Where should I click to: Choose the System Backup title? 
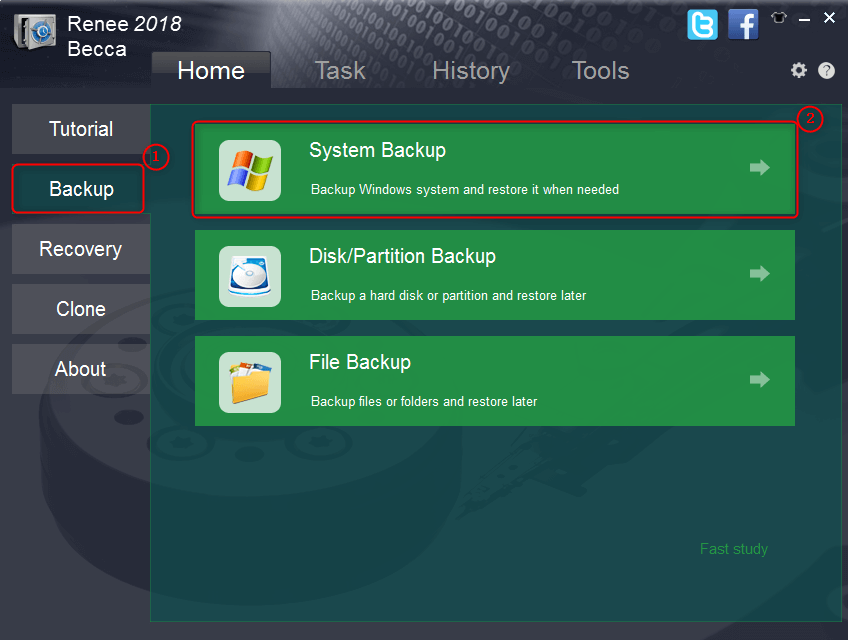(377, 150)
